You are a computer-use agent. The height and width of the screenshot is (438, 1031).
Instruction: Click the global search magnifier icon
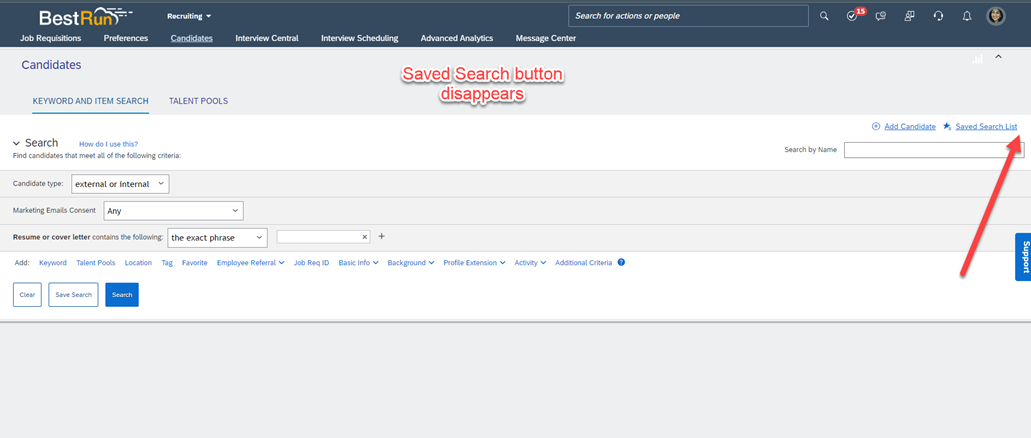pos(824,16)
